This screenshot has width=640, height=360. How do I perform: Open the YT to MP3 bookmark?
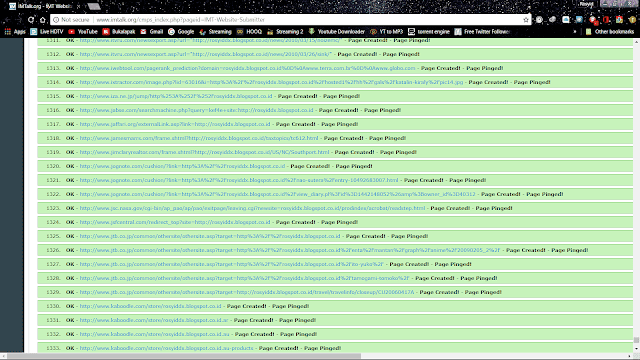(x=387, y=31)
